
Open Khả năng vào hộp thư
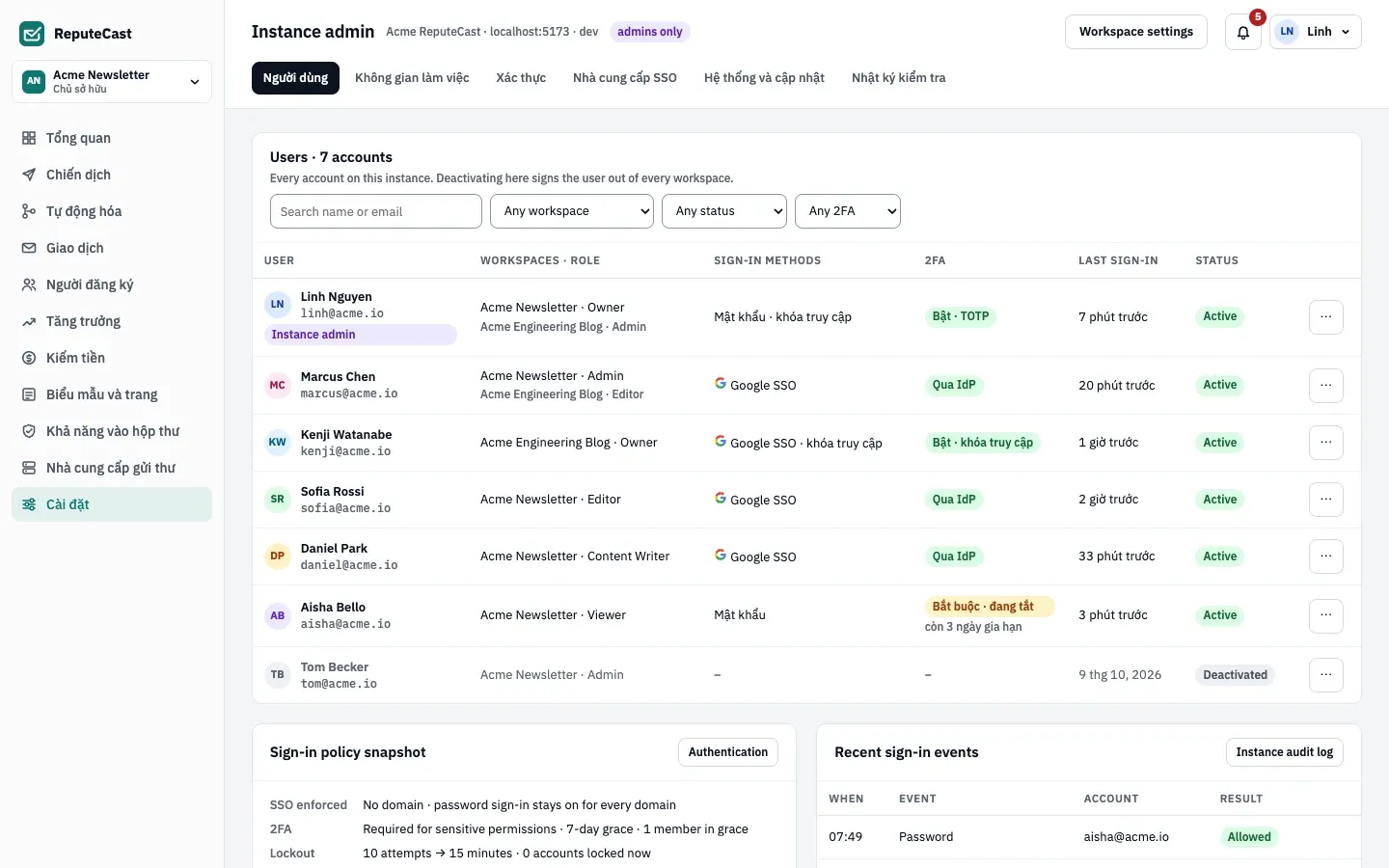[x=112, y=431]
